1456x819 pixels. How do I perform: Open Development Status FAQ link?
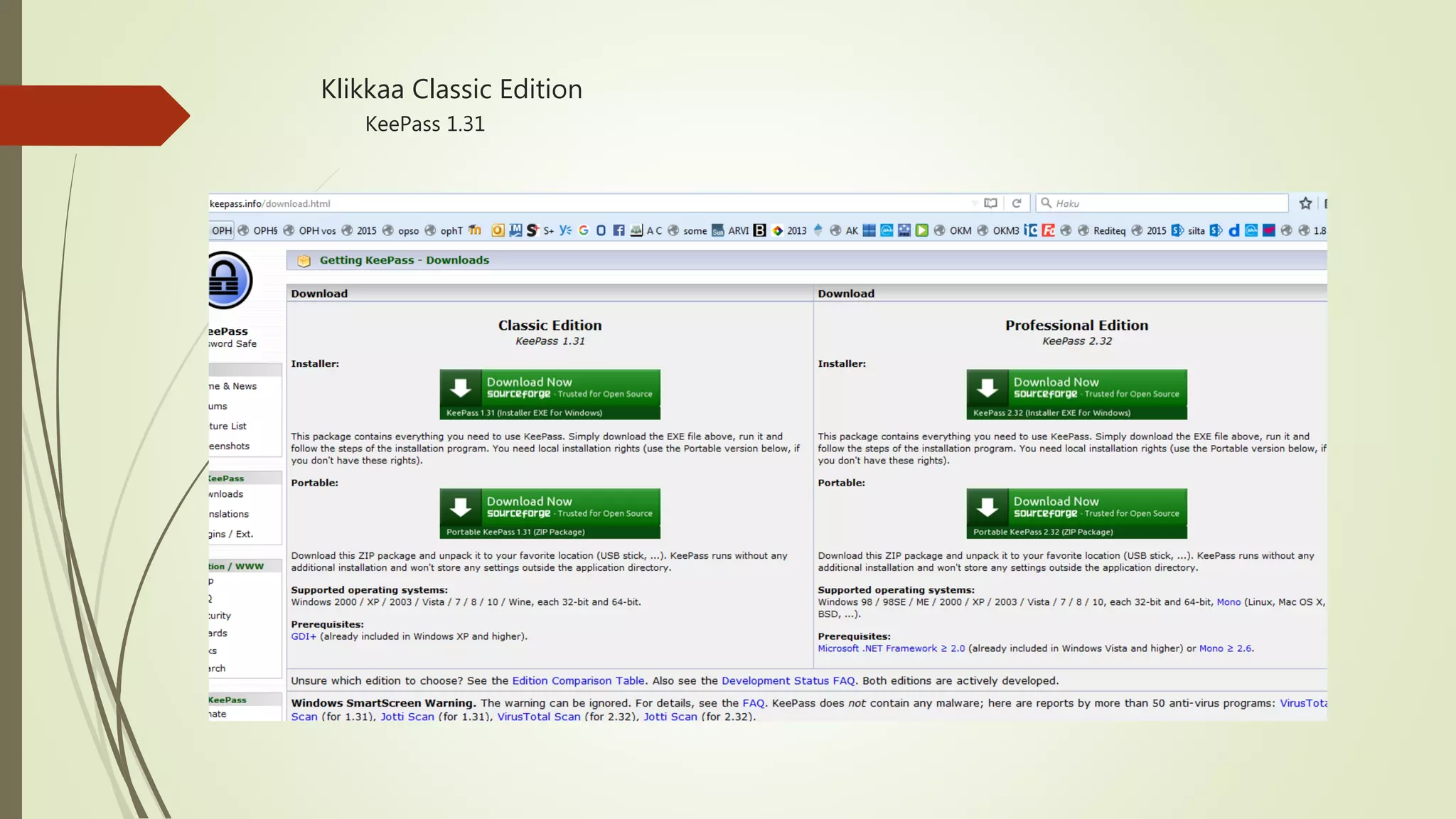coord(788,680)
